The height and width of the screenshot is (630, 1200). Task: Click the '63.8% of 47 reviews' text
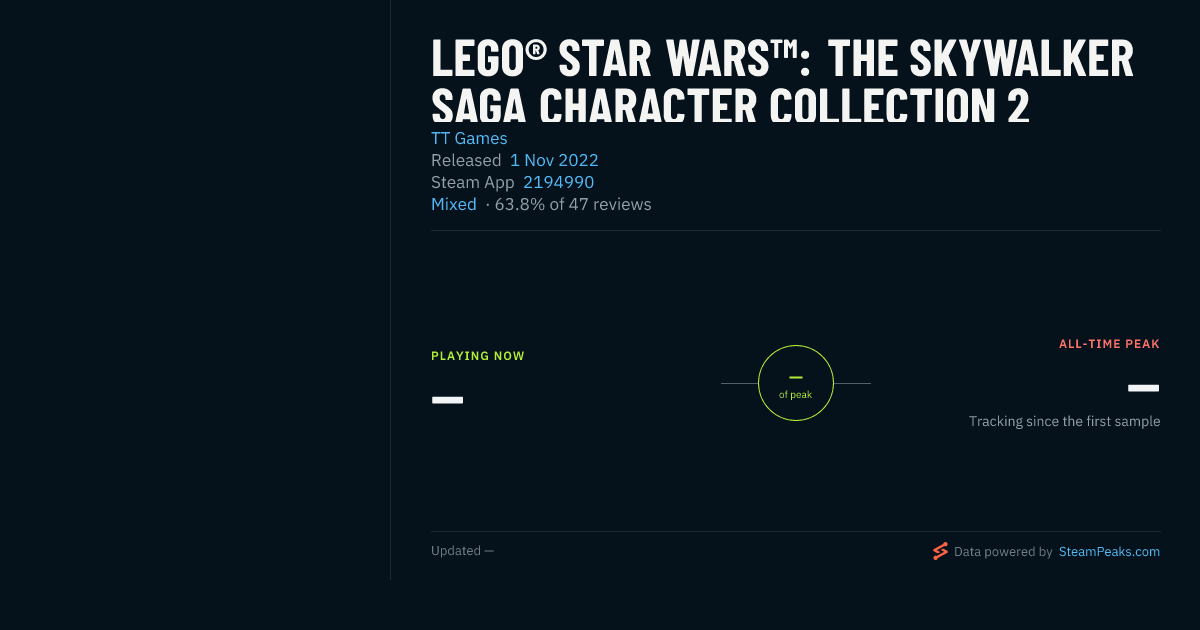tap(573, 204)
